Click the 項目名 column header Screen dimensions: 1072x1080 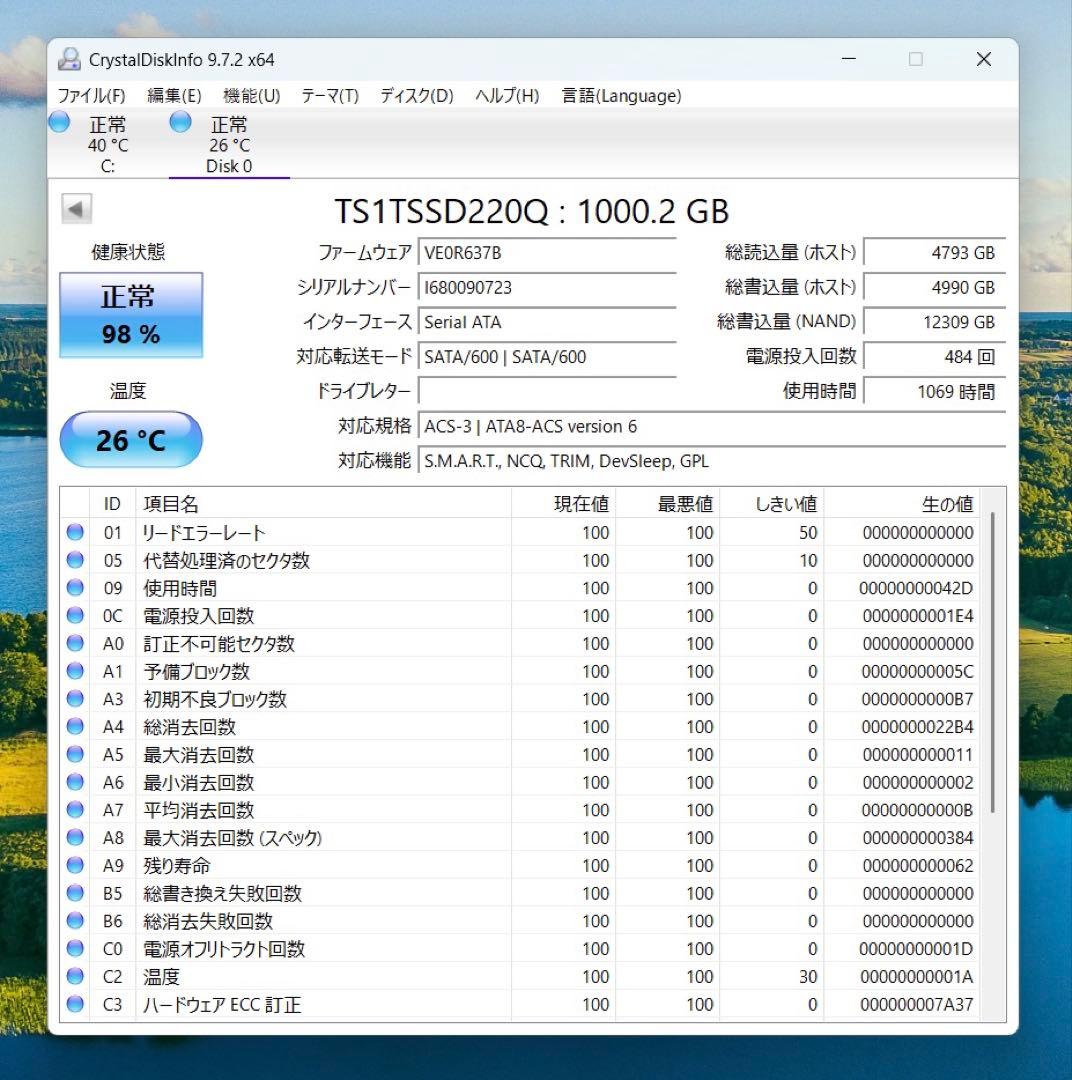pos(323,503)
